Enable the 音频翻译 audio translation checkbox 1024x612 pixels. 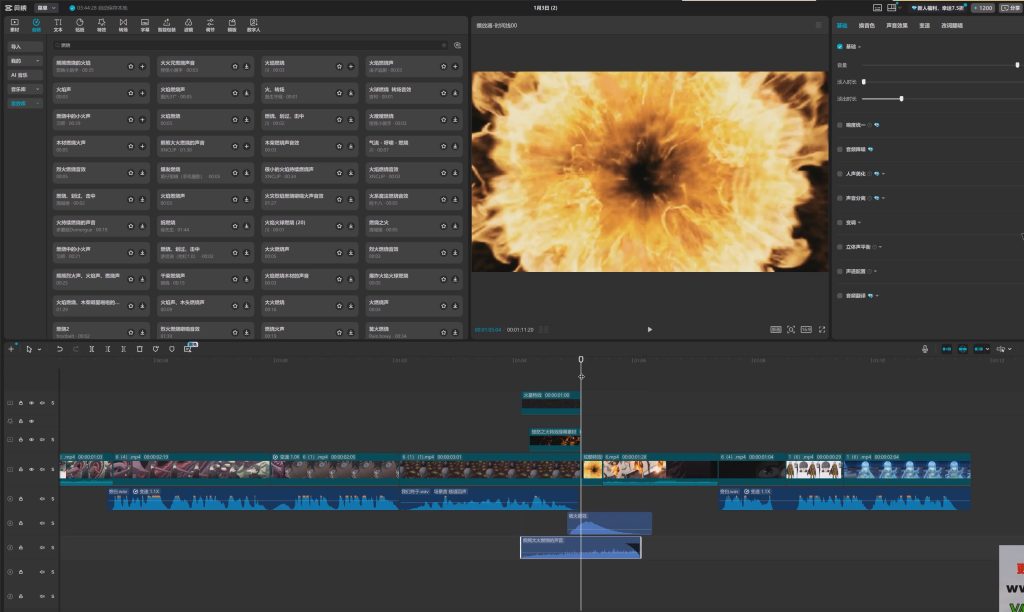coord(840,295)
